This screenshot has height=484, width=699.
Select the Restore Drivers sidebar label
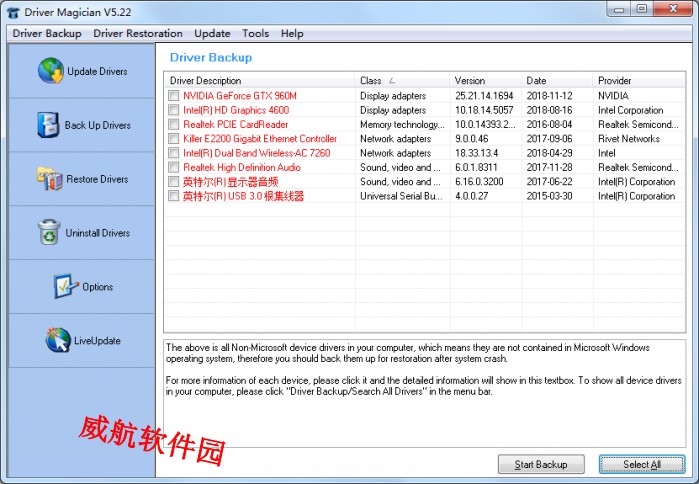[x=97, y=179]
